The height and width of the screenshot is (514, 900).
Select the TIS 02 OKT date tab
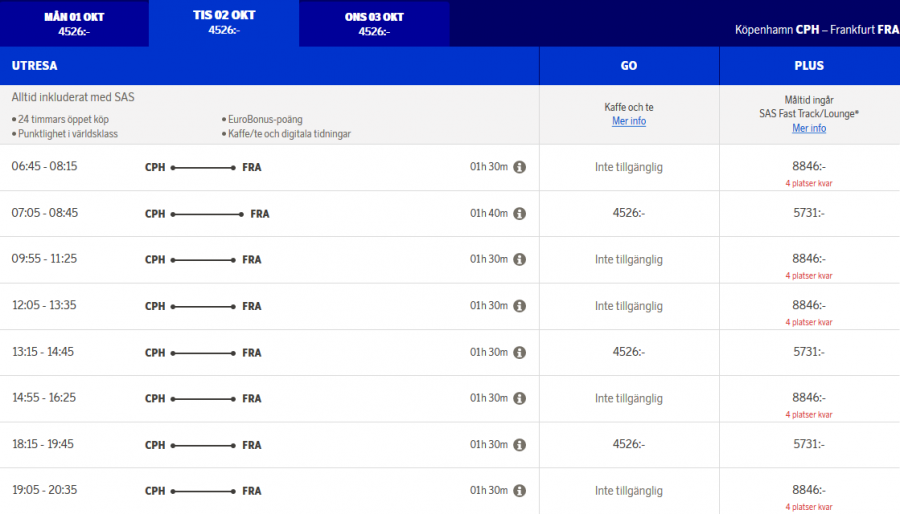(224, 23)
